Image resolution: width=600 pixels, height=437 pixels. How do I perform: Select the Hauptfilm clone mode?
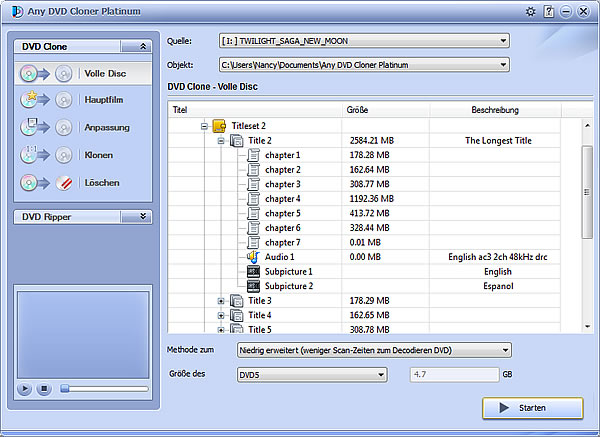83,100
